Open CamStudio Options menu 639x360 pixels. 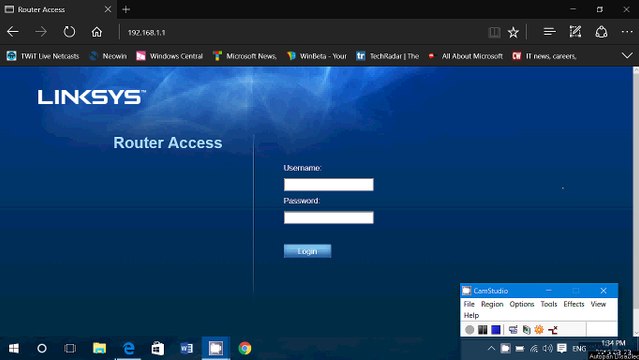(x=522, y=304)
